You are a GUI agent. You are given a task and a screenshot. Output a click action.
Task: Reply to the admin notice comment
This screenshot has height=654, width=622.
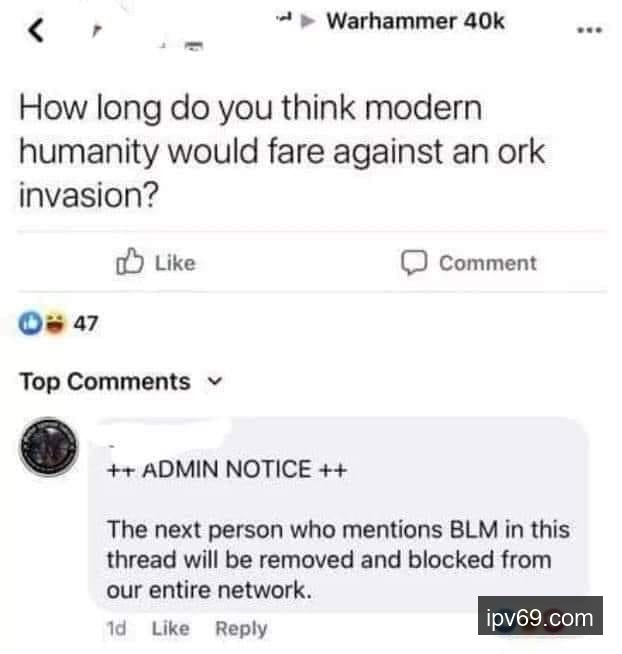pyautogui.click(x=241, y=628)
